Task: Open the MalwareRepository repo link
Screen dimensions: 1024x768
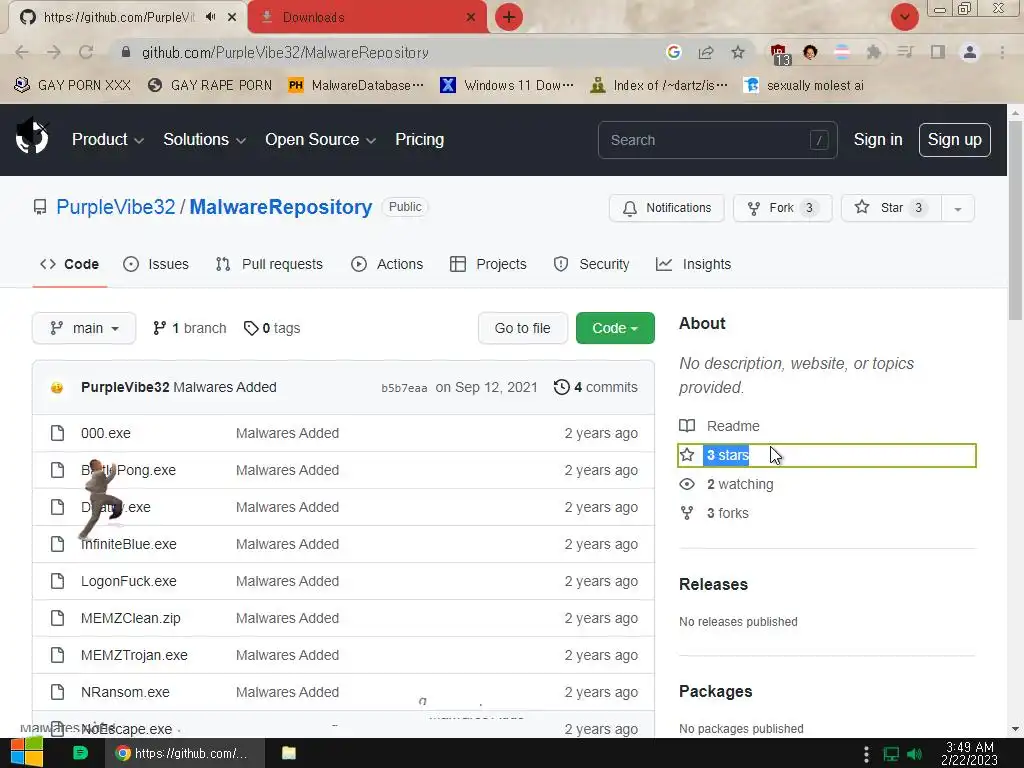Action: [281, 207]
